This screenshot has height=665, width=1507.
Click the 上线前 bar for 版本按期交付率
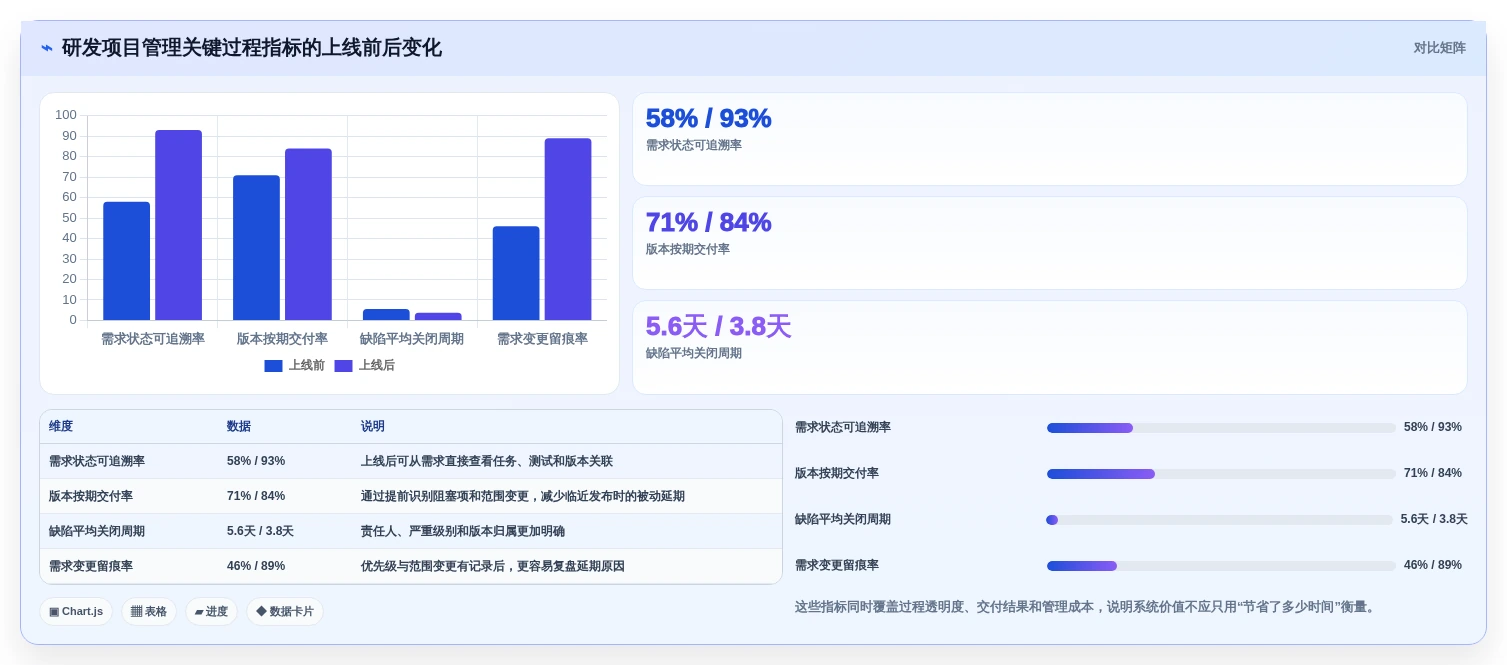tap(256, 248)
